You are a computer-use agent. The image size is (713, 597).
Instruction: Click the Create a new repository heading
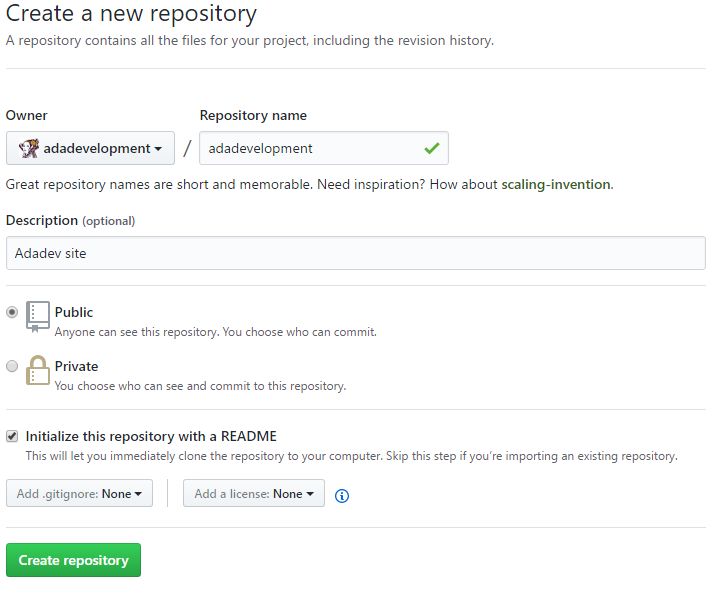[x=131, y=14]
